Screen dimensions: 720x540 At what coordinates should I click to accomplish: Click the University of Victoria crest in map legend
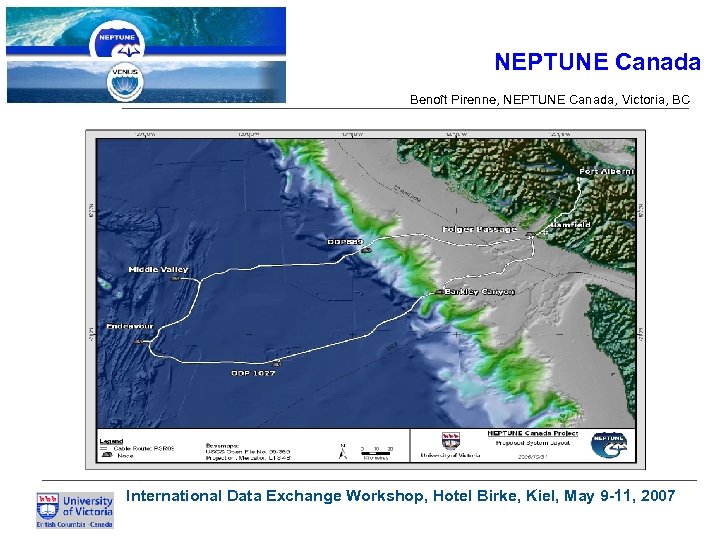[x=451, y=441]
